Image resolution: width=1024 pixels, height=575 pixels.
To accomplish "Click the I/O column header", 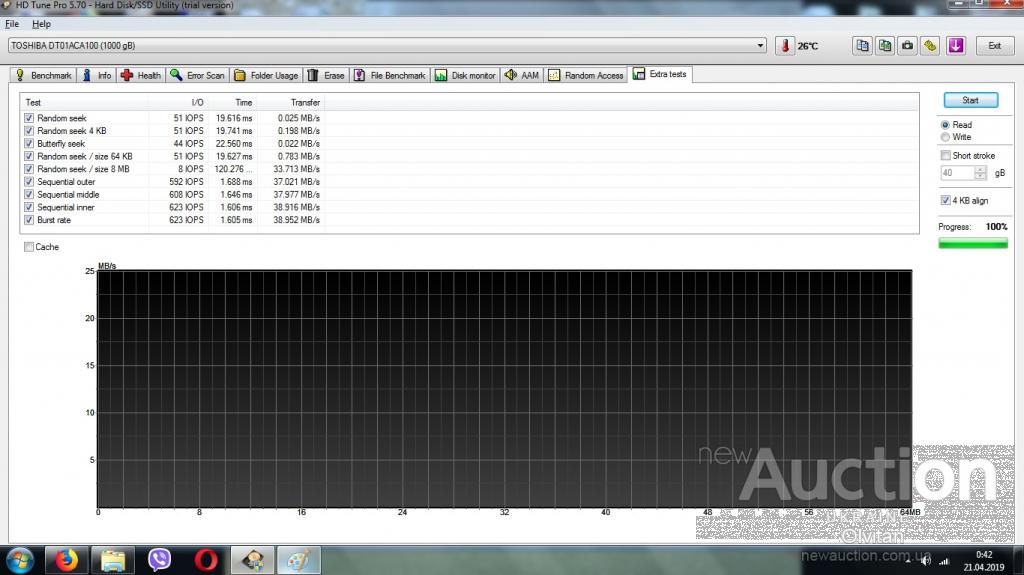I will 178,103.
